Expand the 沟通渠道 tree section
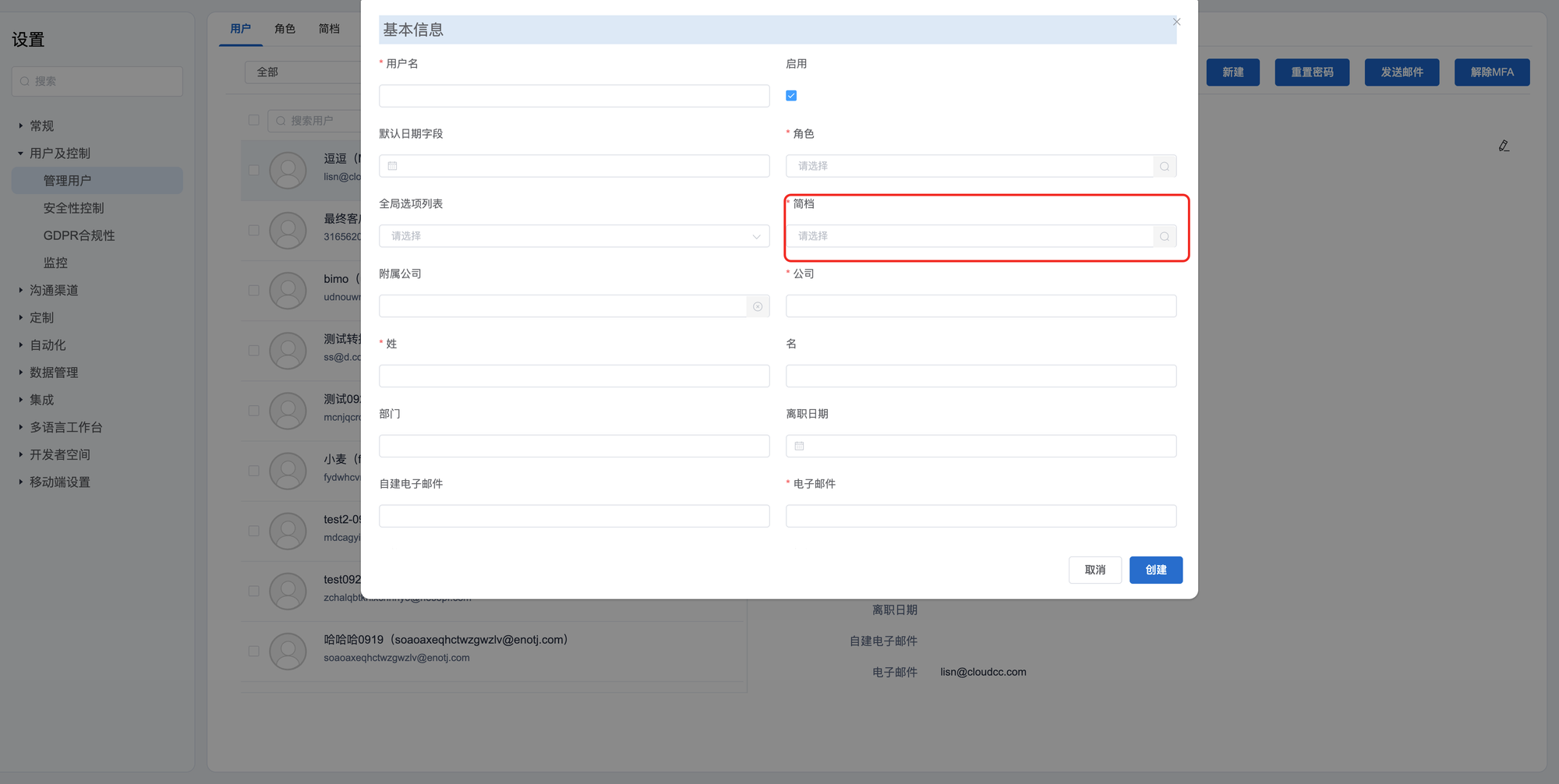 (x=21, y=290)
